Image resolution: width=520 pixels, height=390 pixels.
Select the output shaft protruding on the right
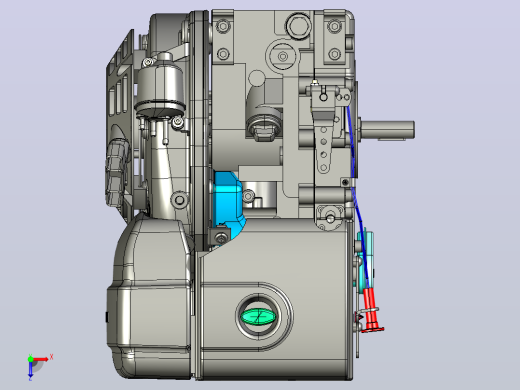[387, 130]
